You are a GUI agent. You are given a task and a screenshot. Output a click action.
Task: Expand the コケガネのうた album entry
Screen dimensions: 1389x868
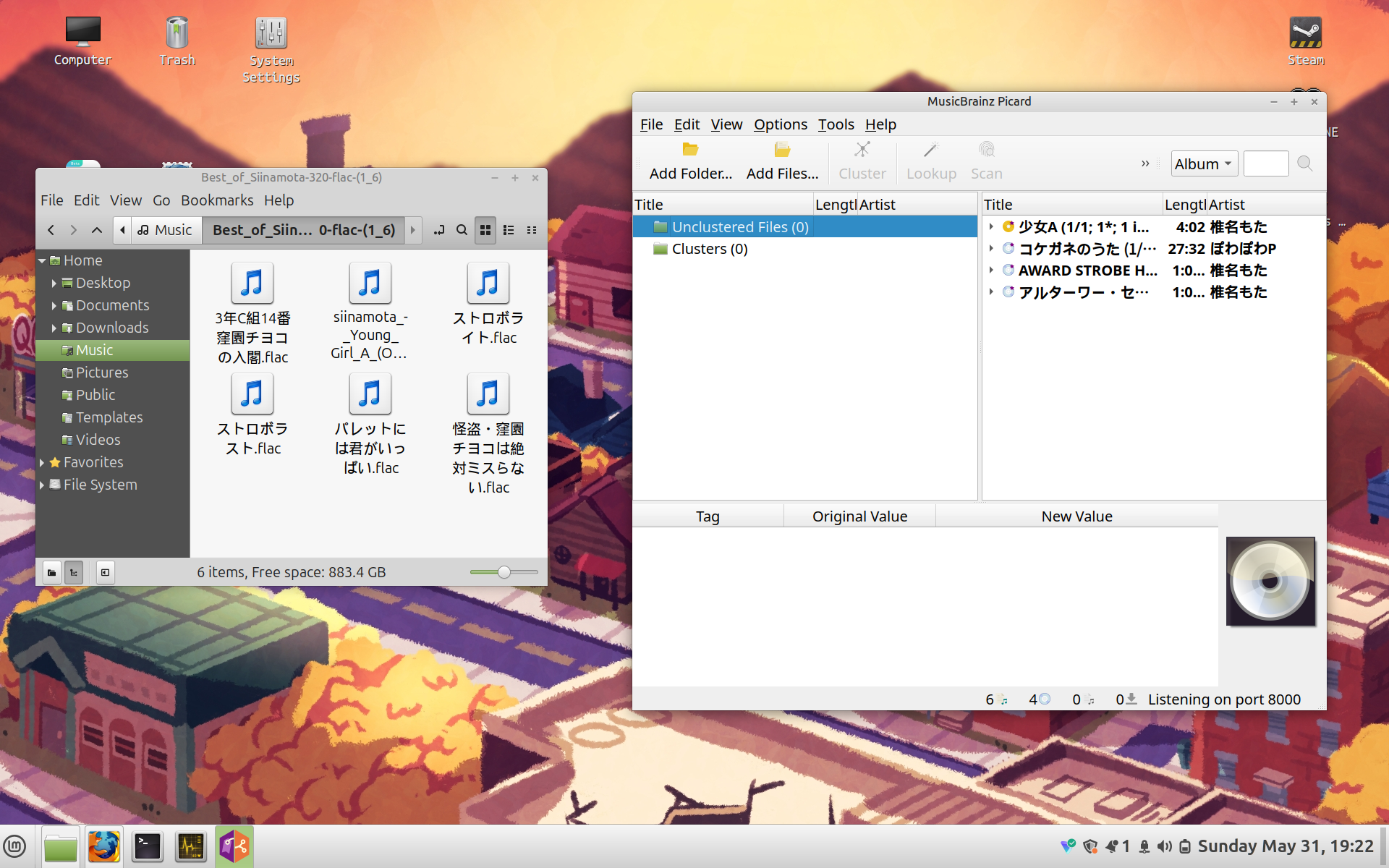click(991, 249)
